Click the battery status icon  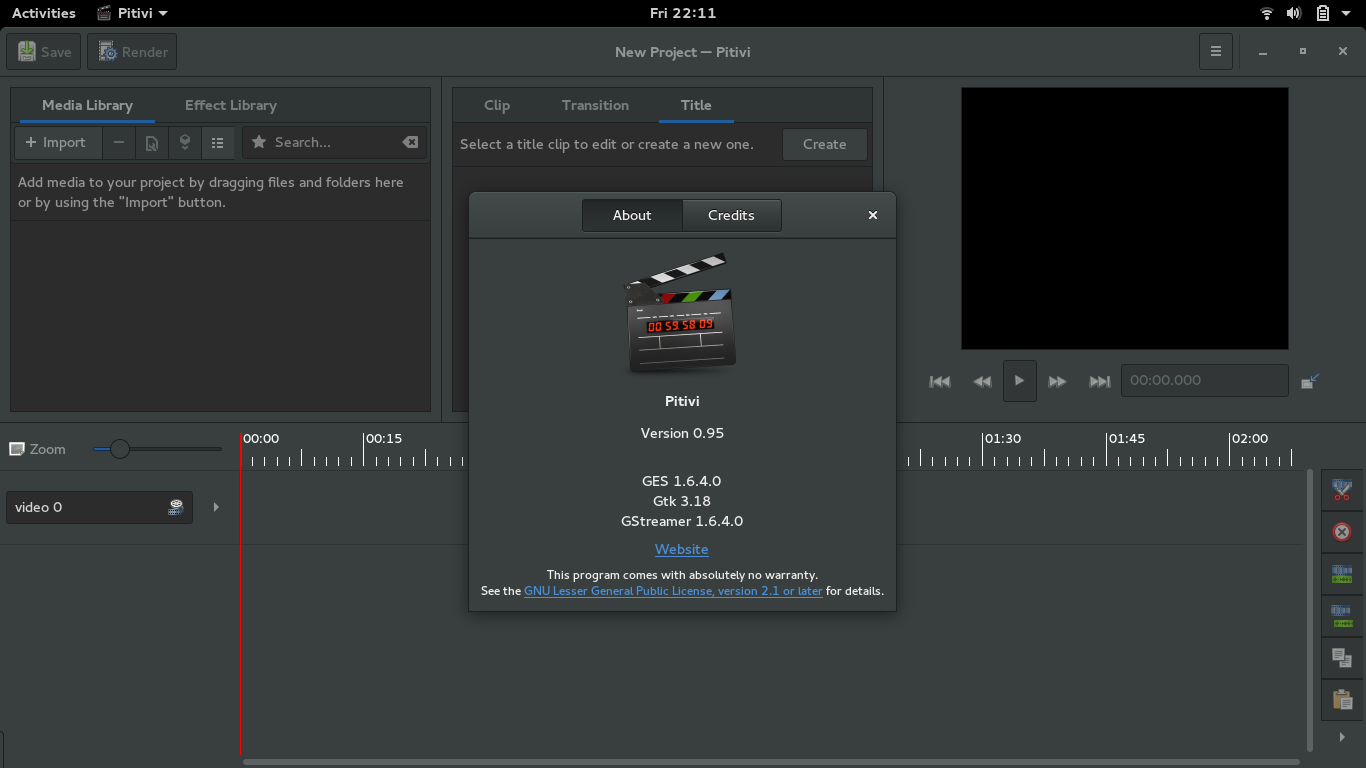click(1322, 13)
